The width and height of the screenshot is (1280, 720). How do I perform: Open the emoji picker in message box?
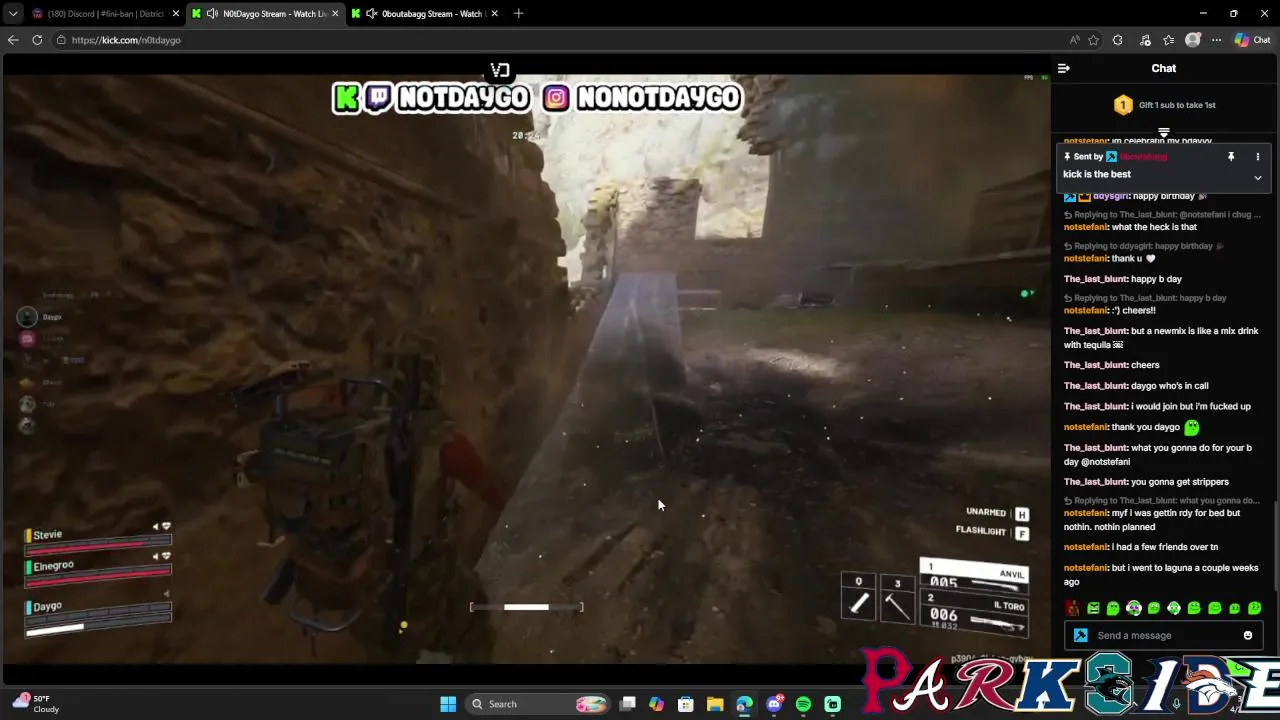(1248, 635)
